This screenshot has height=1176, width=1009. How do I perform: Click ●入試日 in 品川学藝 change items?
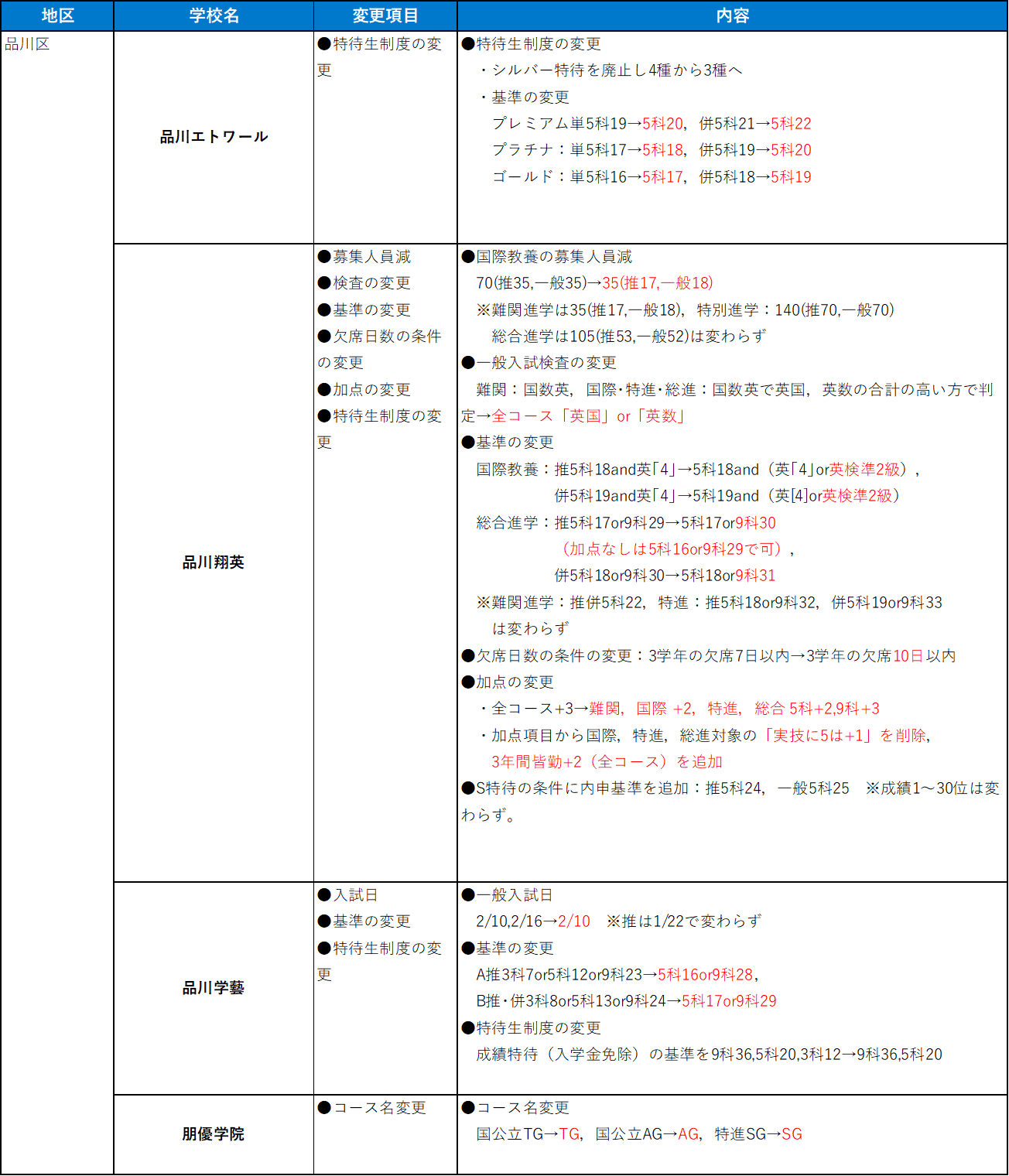click(347, 895)
